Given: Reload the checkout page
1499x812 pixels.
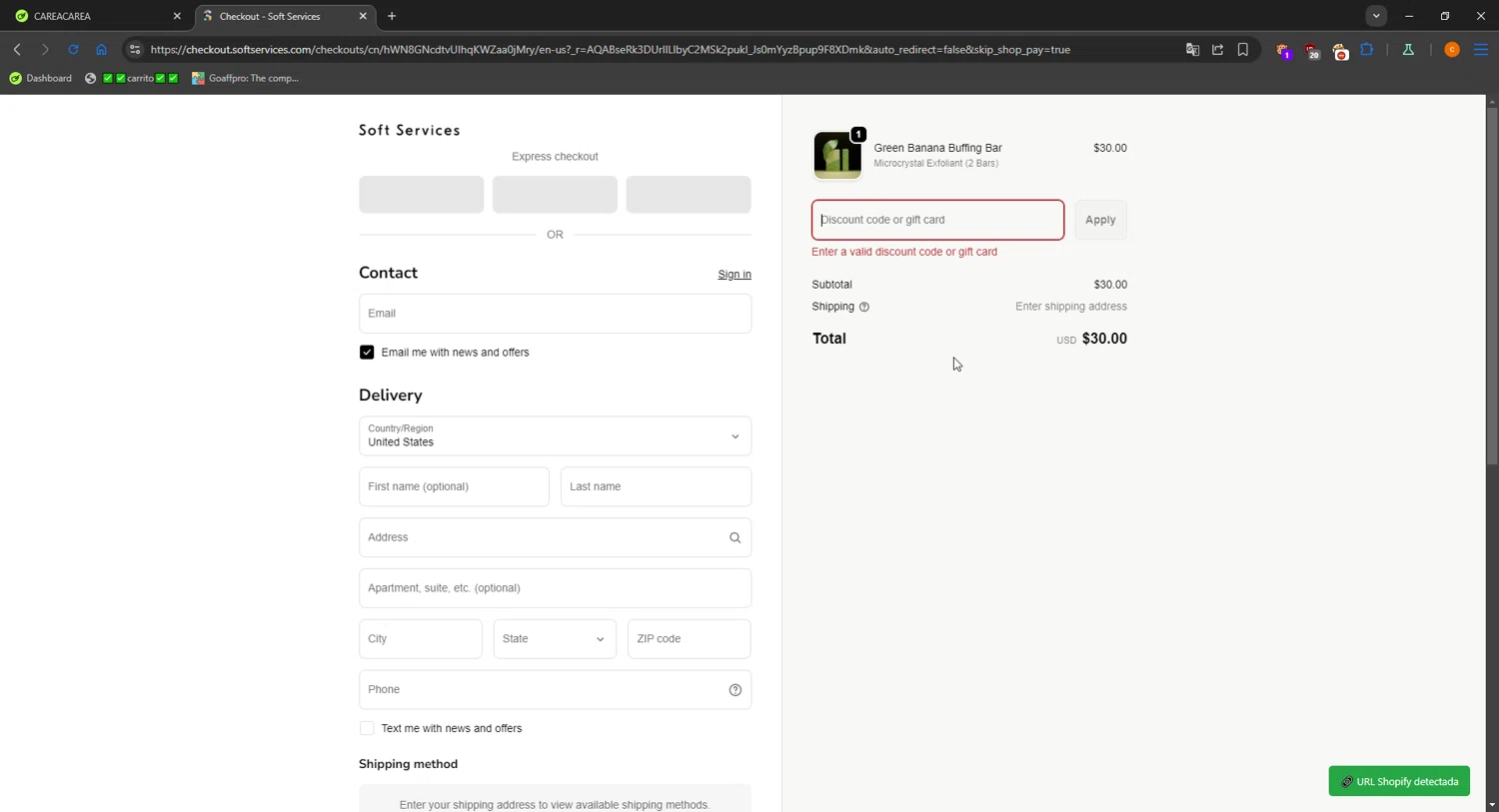Looking at the screenshot, I should pyautogui.click(x=73, y=49).
